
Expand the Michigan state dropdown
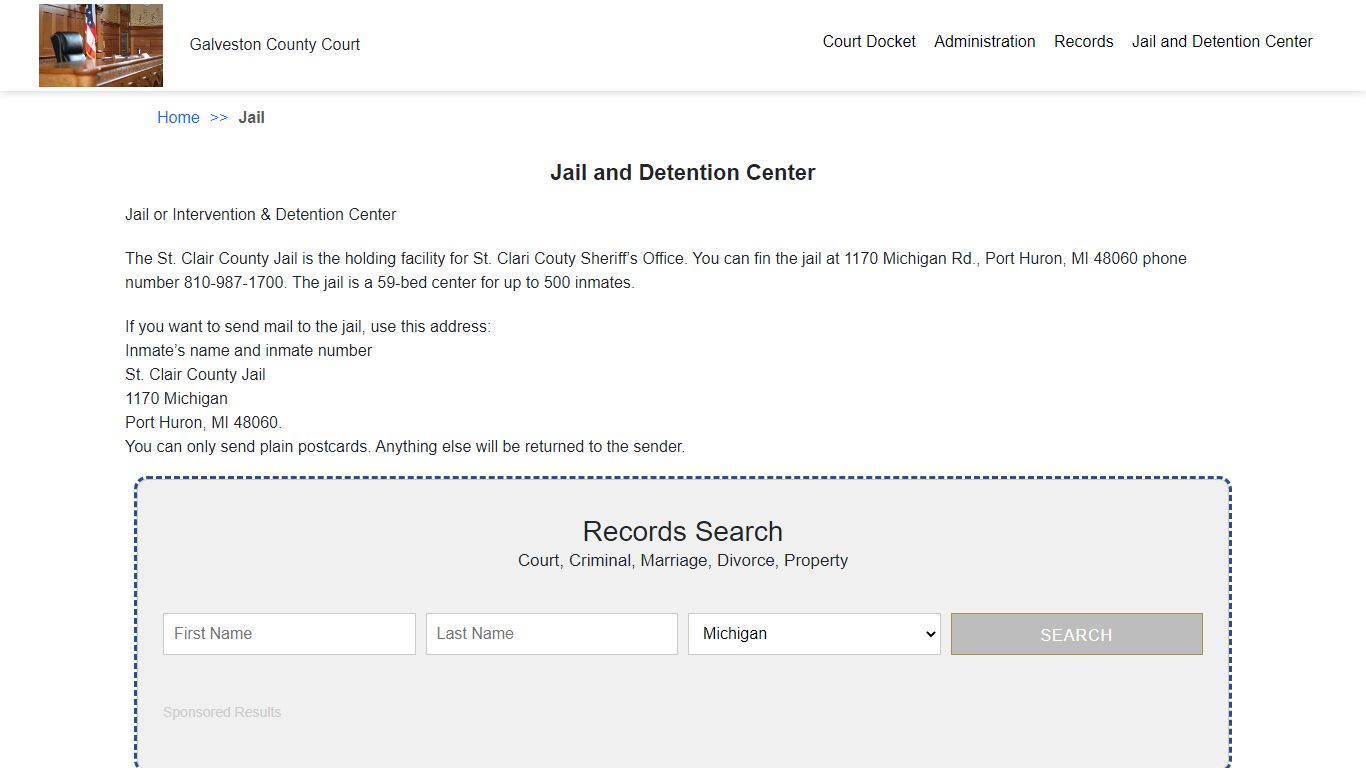(x=814, y=634)
